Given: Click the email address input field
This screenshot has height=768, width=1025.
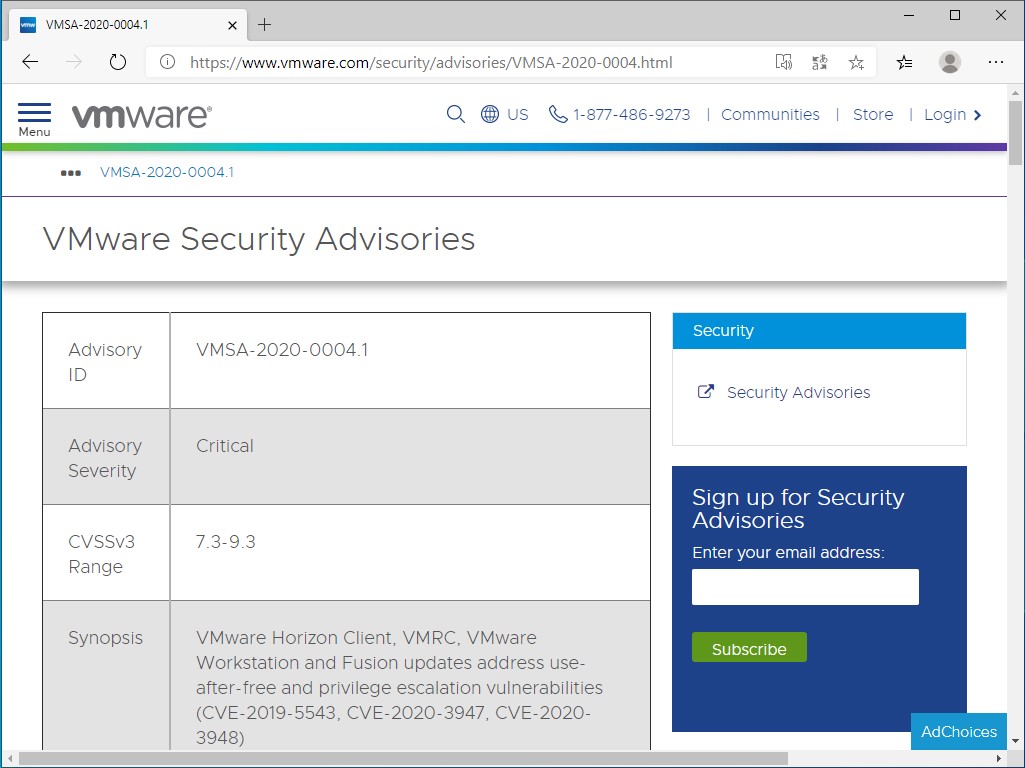Looking at the screenshot, I should (x=805, y=587).
